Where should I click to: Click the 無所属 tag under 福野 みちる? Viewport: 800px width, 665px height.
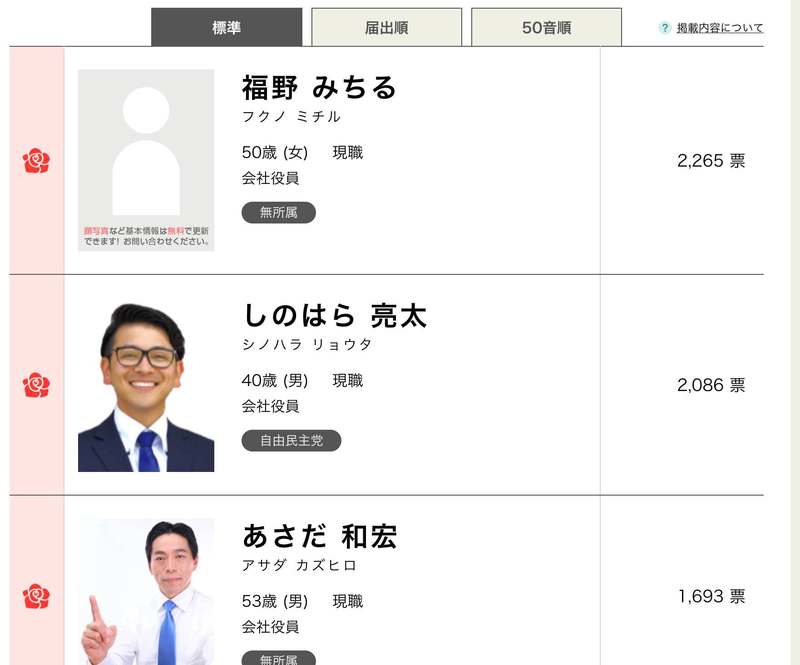point(279,212)
